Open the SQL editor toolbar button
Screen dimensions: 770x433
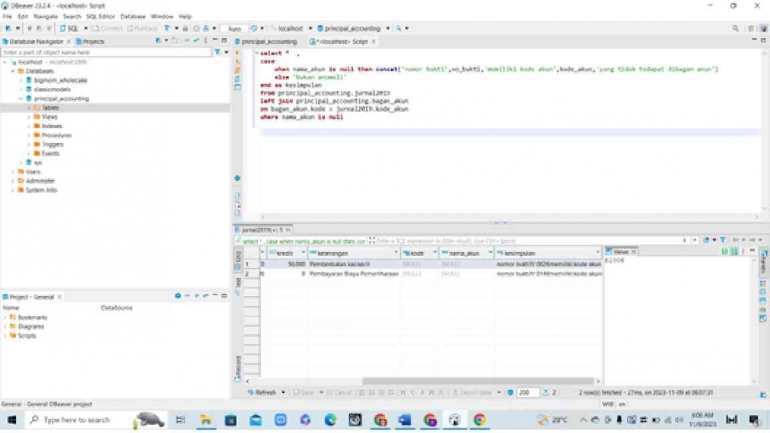69,28
